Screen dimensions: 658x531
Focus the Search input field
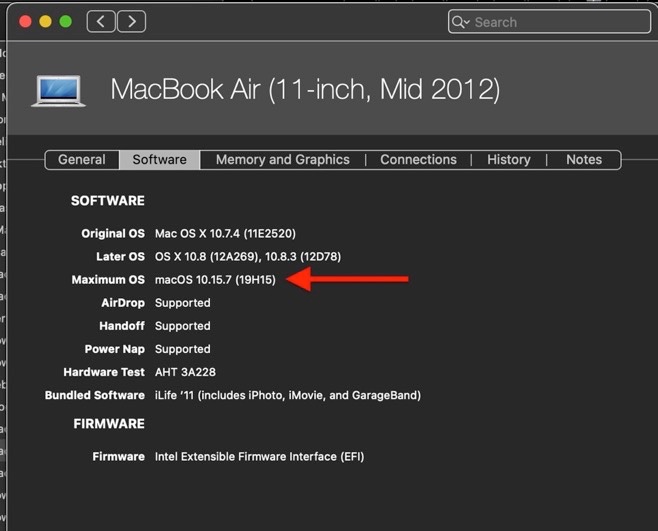pos(549,22)
